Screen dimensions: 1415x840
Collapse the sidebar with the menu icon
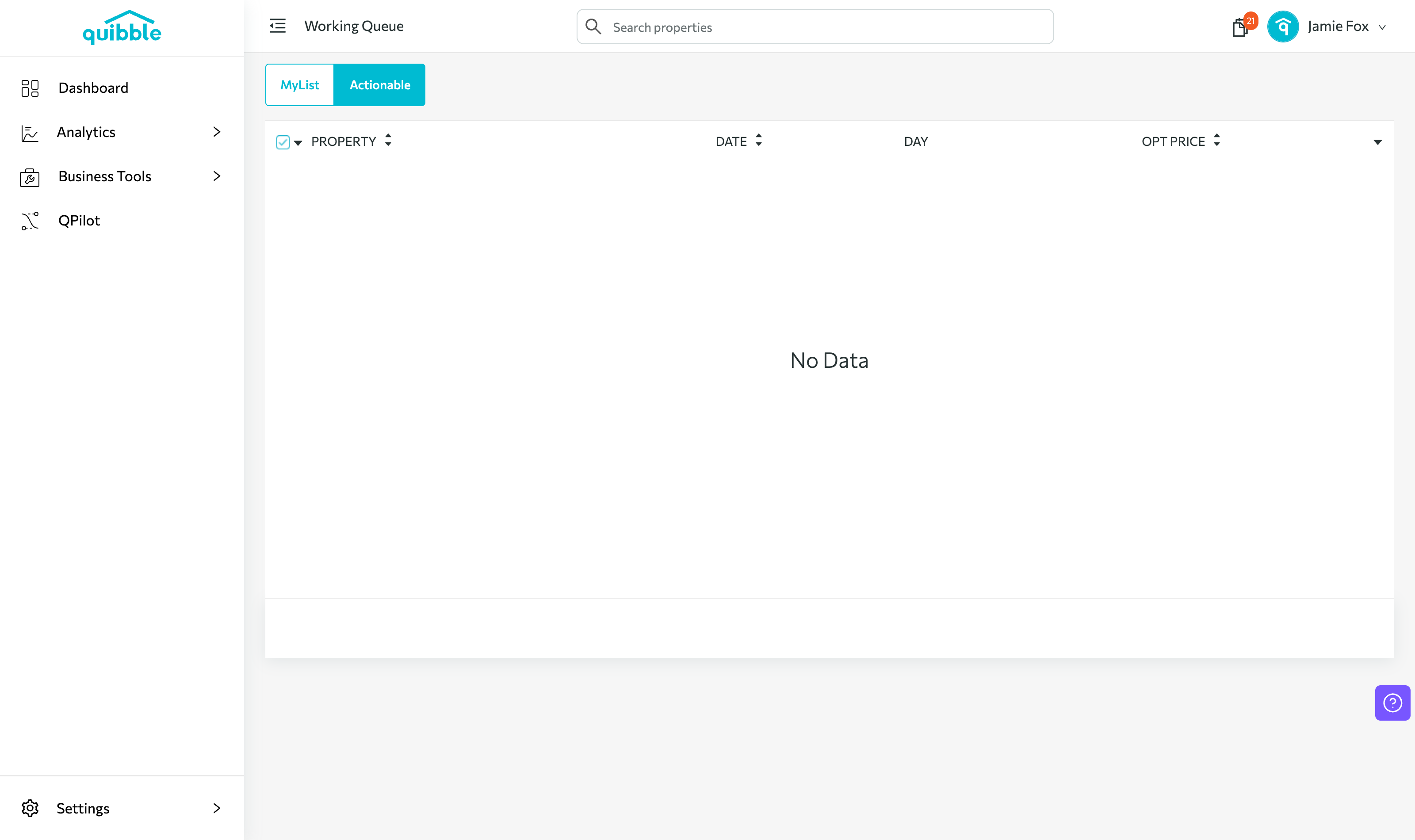[x=277, y=26]
